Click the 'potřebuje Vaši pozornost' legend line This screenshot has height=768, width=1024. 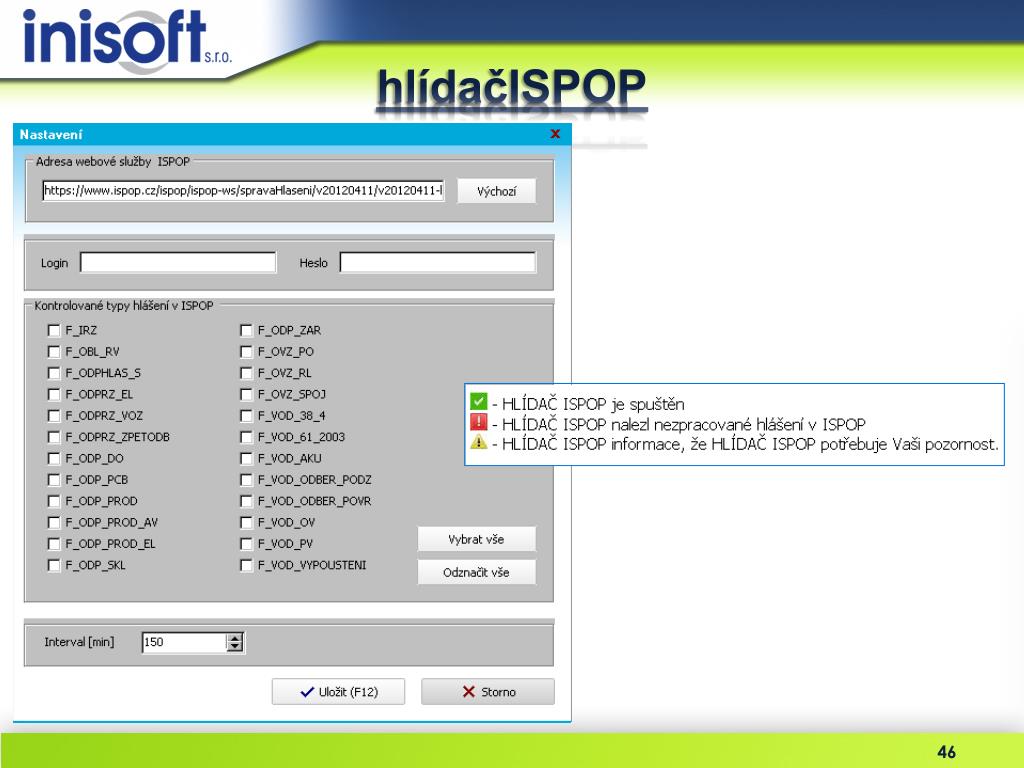coord(750,445)
